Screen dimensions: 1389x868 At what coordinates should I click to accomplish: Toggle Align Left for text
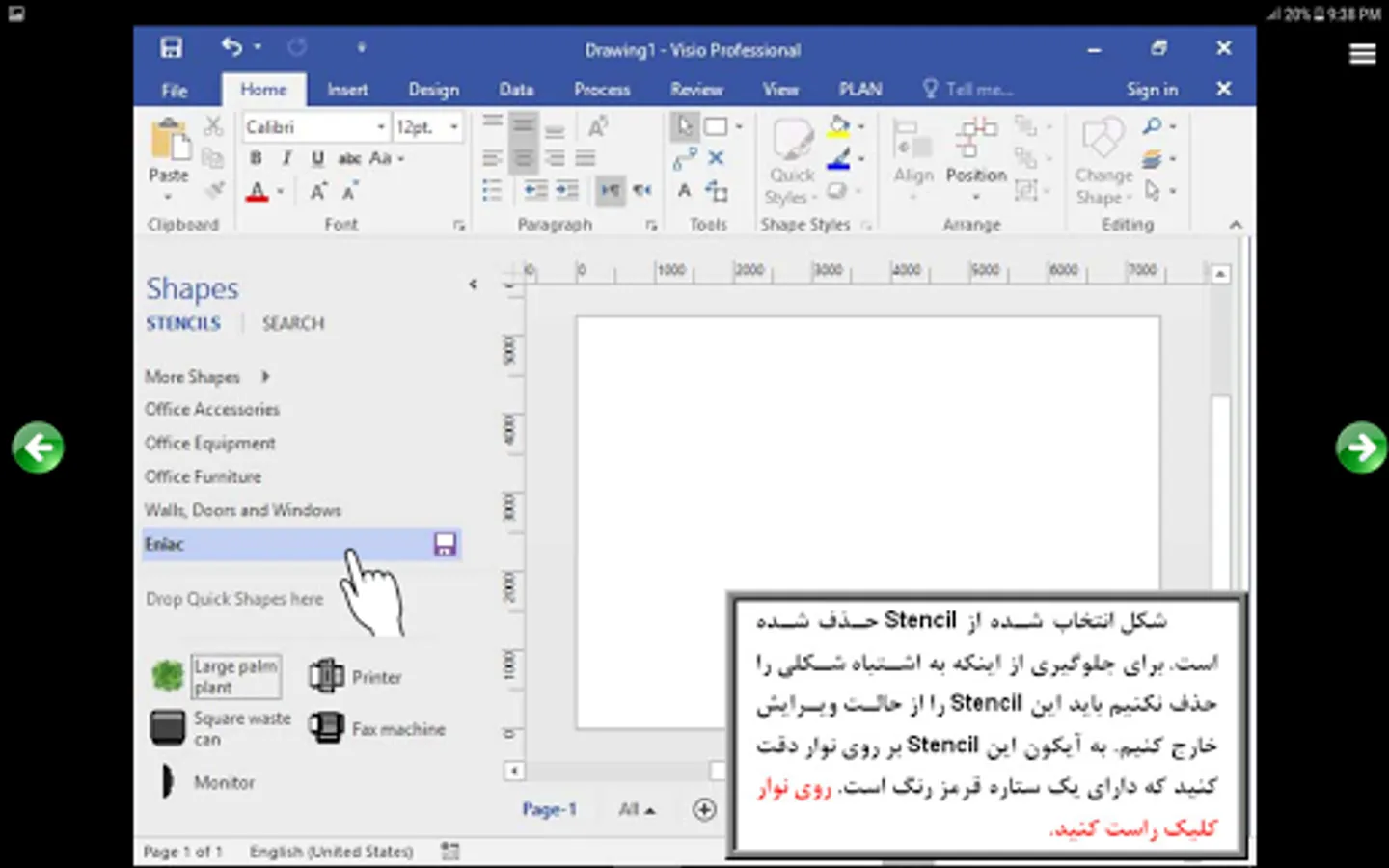pos(492,158)
